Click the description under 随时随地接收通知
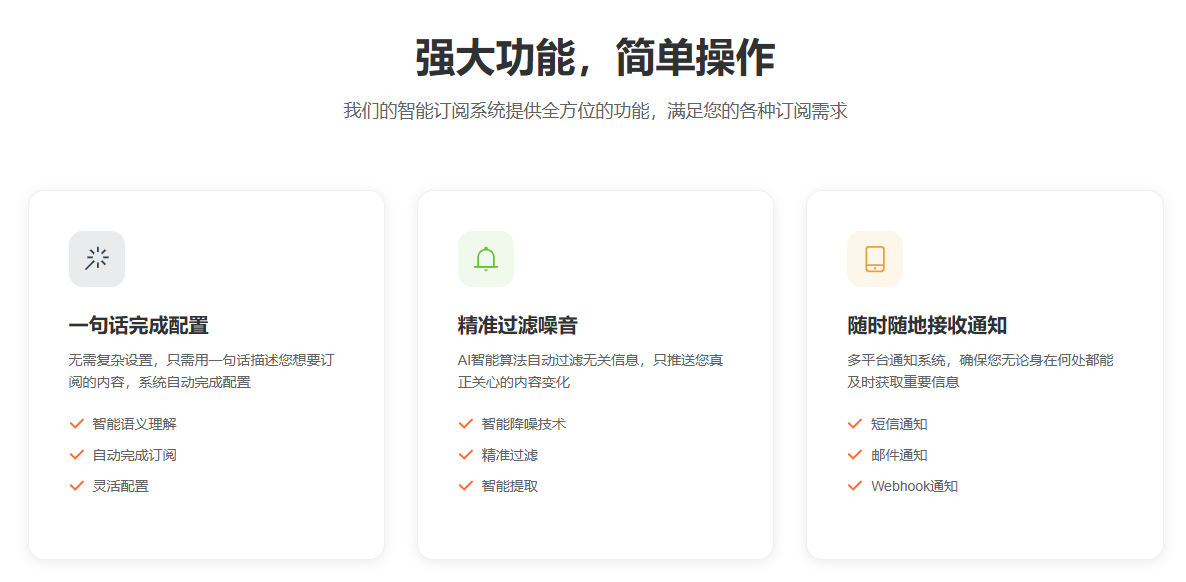Image resolution: width=1186 pixels, height=582 pixels. [979, 371]
